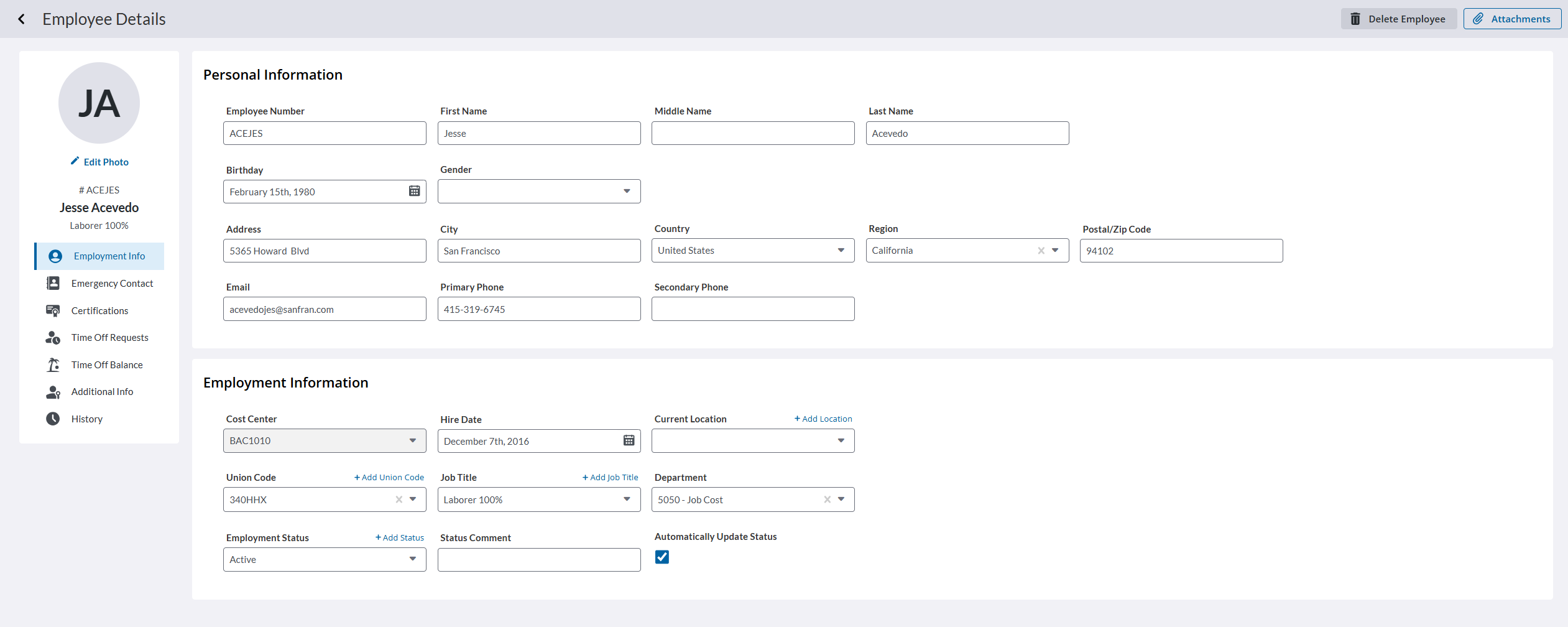
Task: Open the Employment Status dropdown showing Active
Action: click(325, 559)
